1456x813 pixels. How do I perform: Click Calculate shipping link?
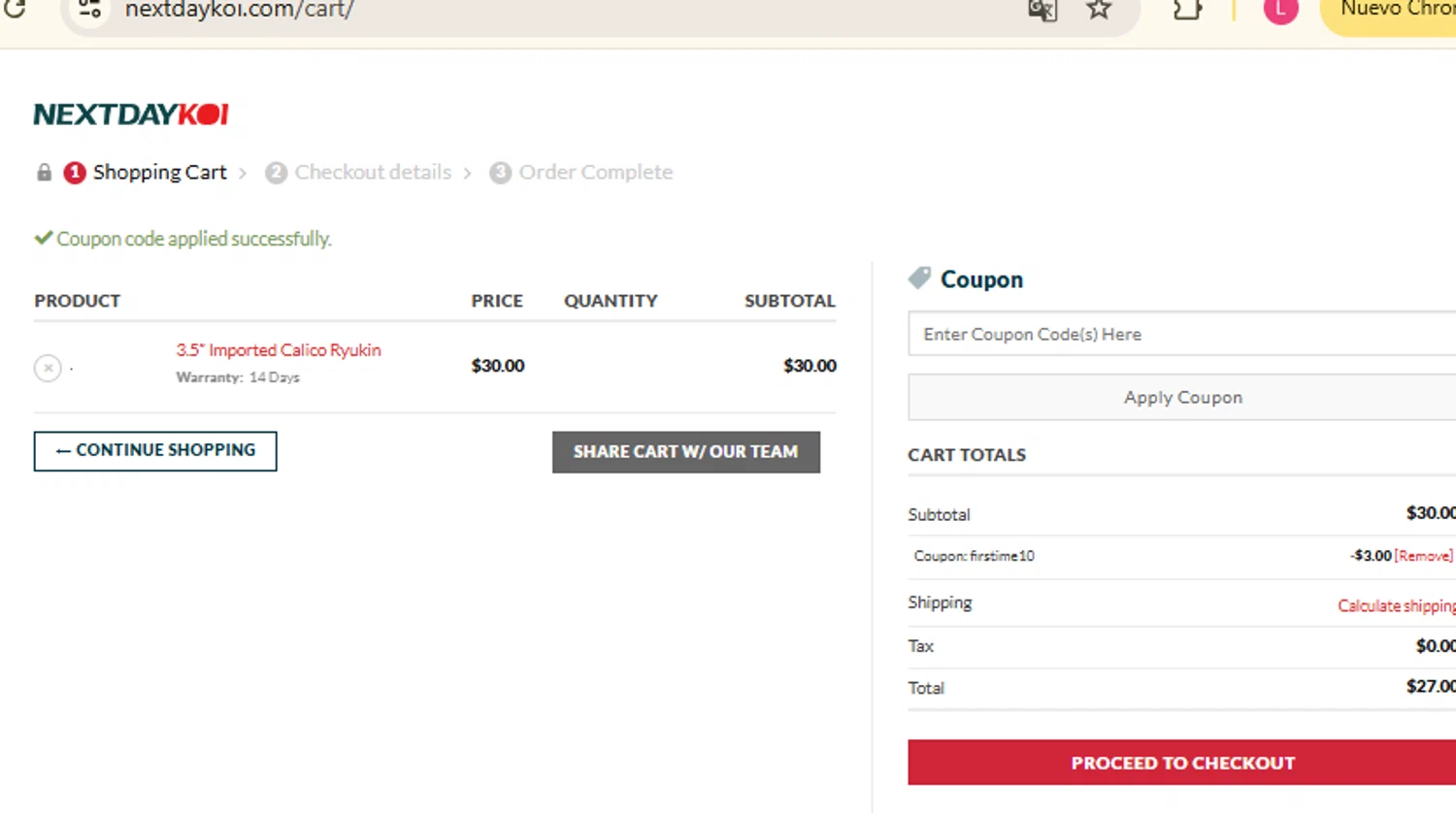[1397, 605]
